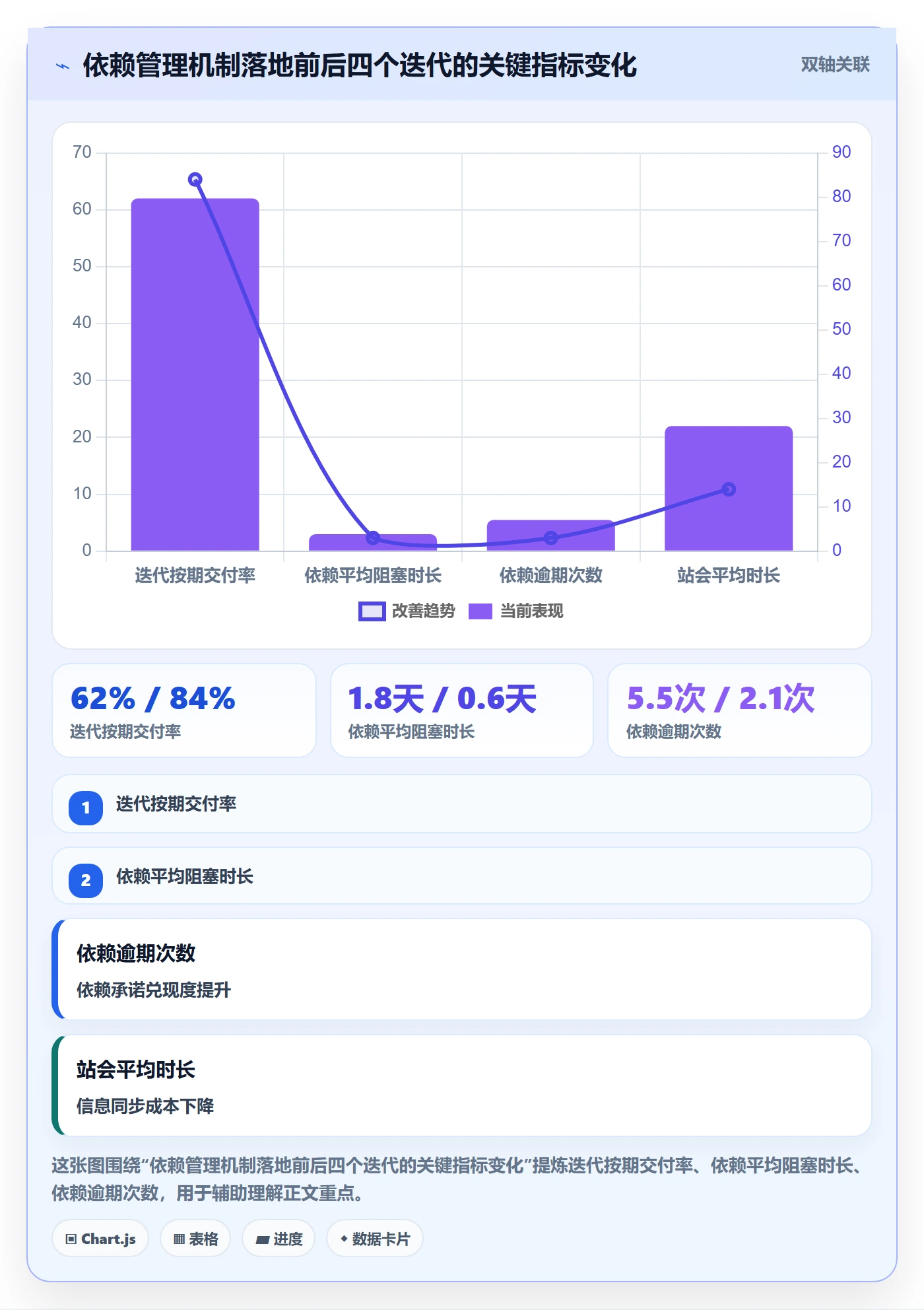Toggle the 改善趋势 legend item

[407, 611]
